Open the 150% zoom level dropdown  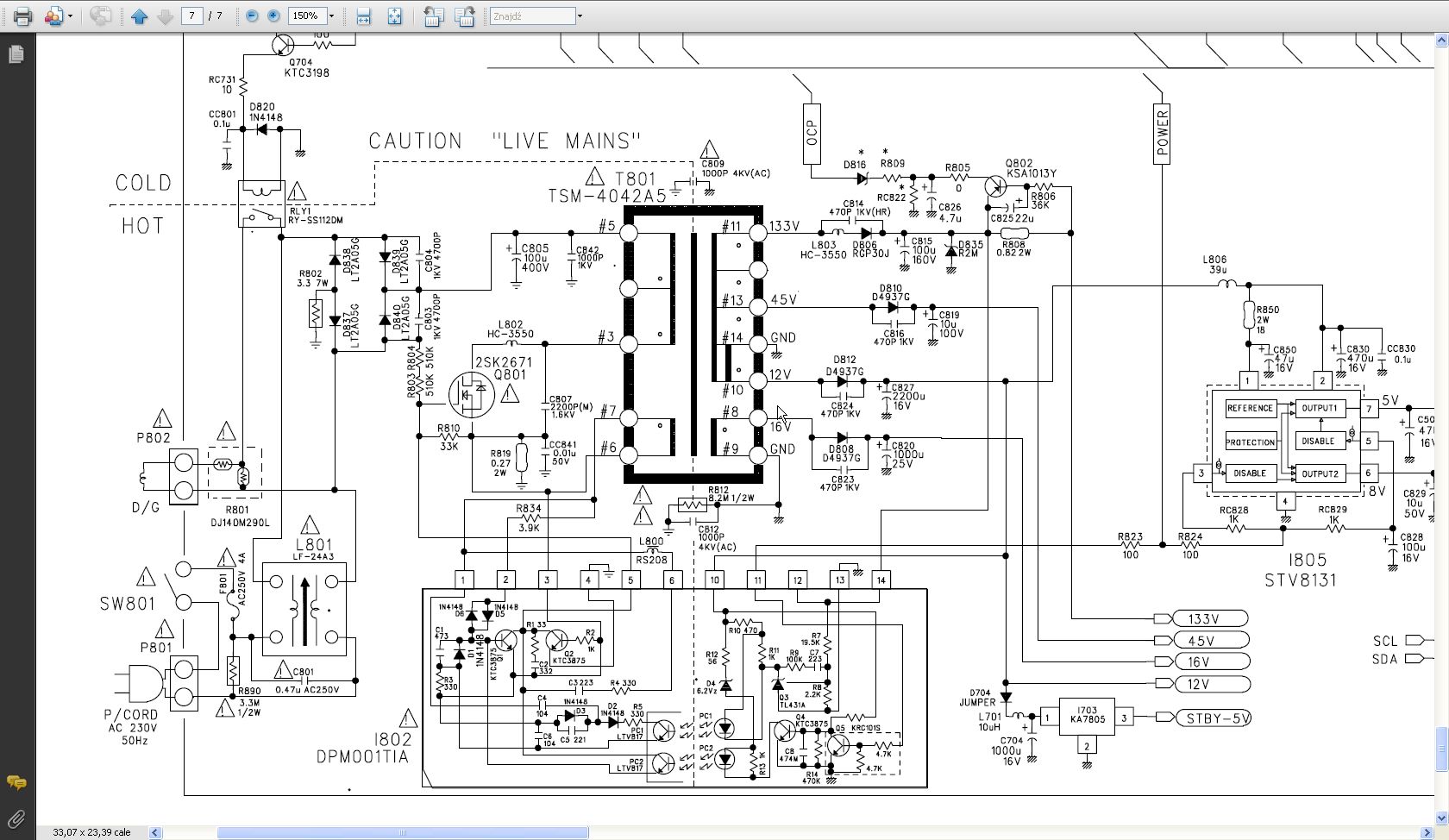pyautogui.click(x=331, y=16)
